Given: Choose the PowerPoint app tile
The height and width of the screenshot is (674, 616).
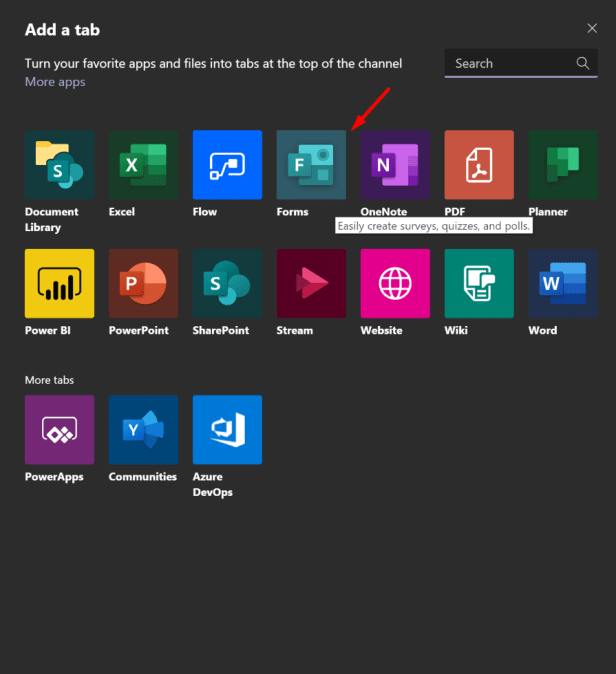Looking at the screenshot, I should 143,283.
